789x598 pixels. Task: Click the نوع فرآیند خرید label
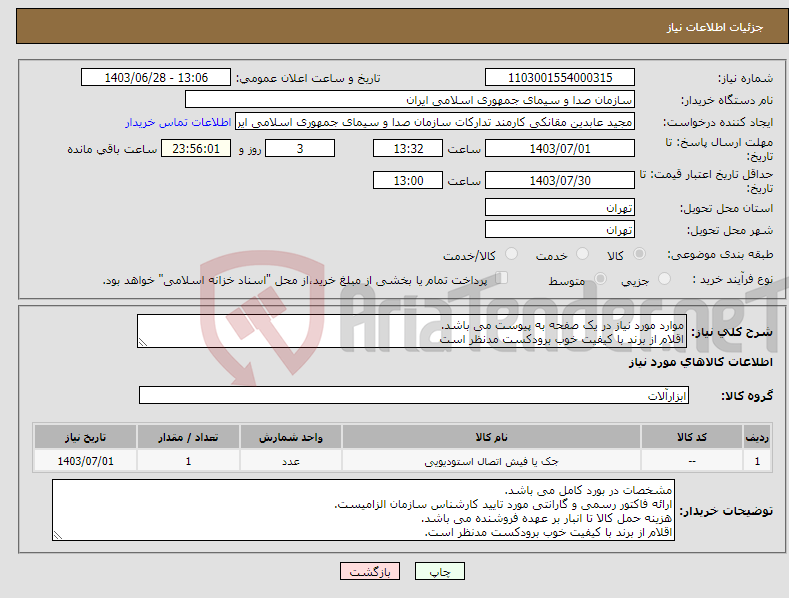[x=733, y=279]
